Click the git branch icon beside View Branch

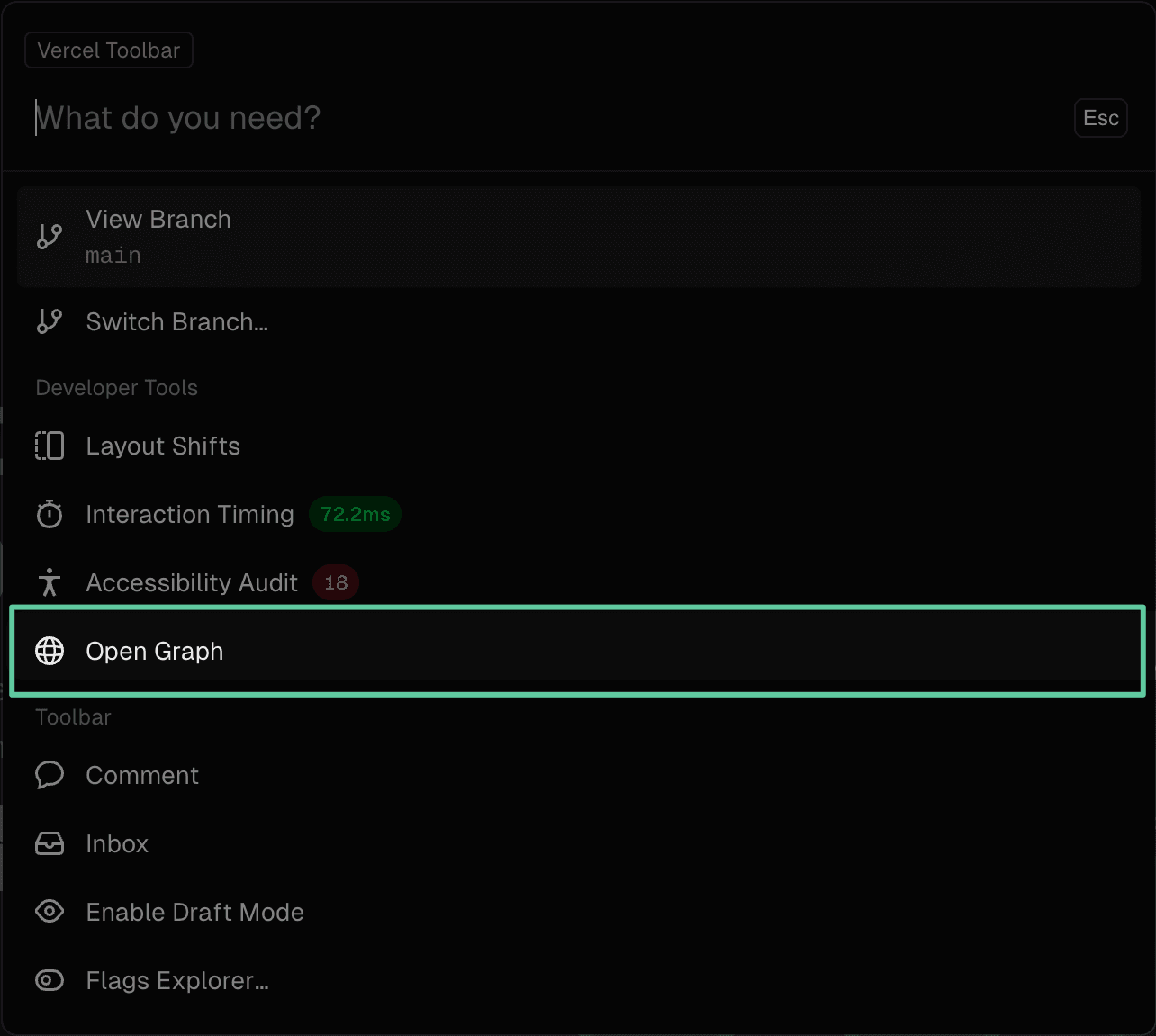pos(50,237)
